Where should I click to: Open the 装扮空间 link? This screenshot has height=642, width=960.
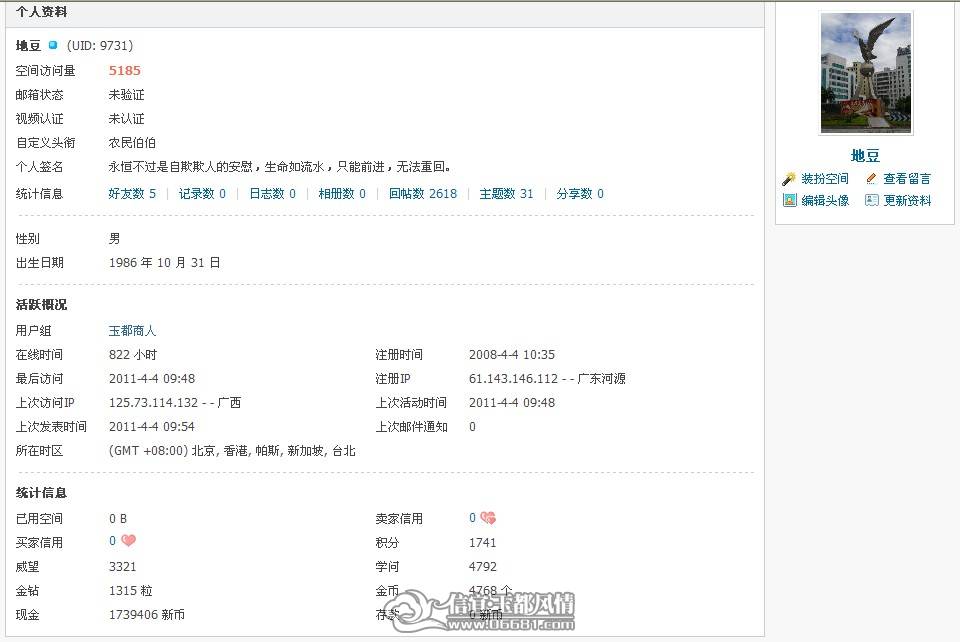pyautogui.click(x=825, y=179)
